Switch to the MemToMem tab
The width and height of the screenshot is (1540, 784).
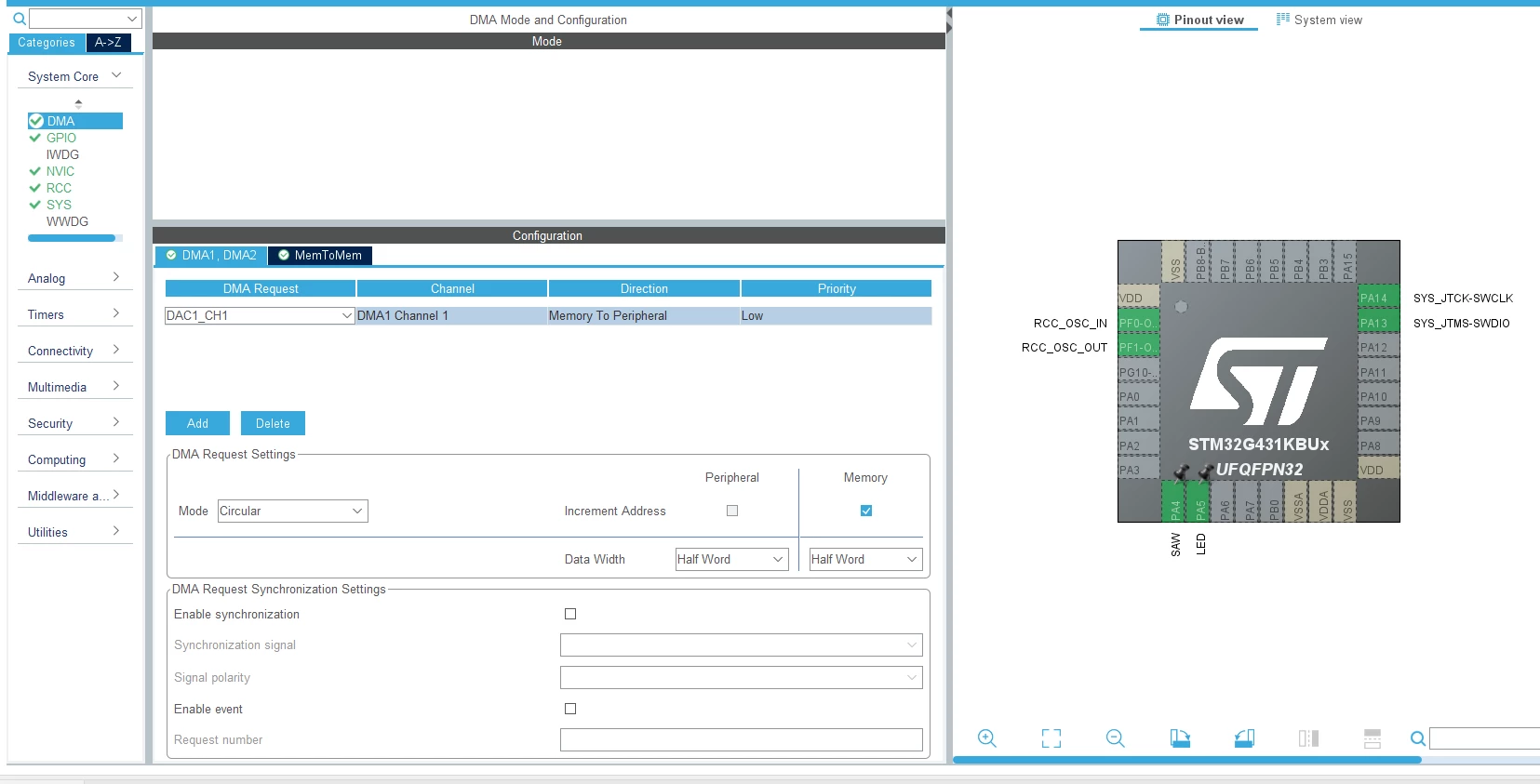(320, 255)
